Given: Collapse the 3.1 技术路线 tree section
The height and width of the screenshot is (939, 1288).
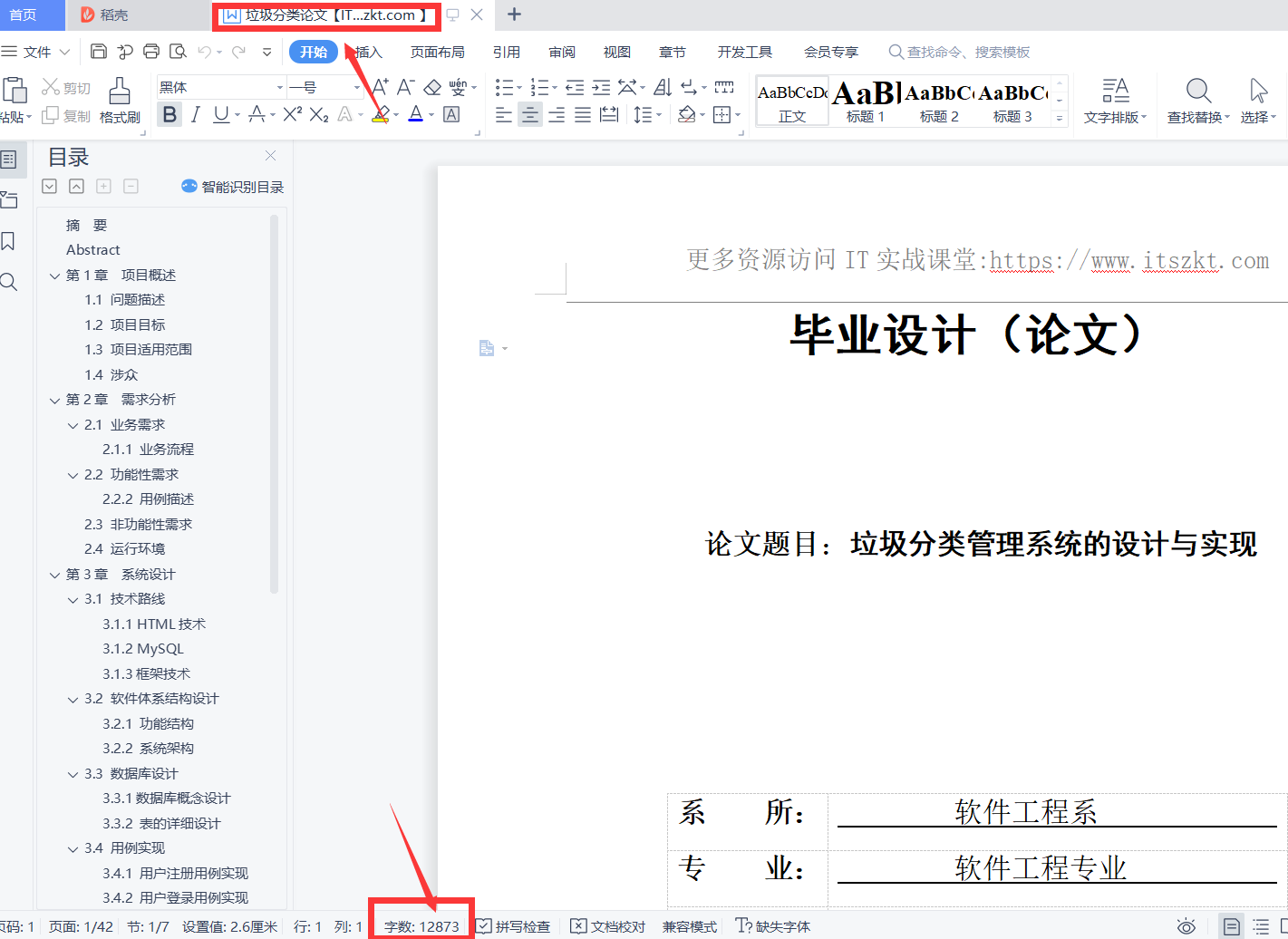Looking at the screenshot, I should (73, 599).
